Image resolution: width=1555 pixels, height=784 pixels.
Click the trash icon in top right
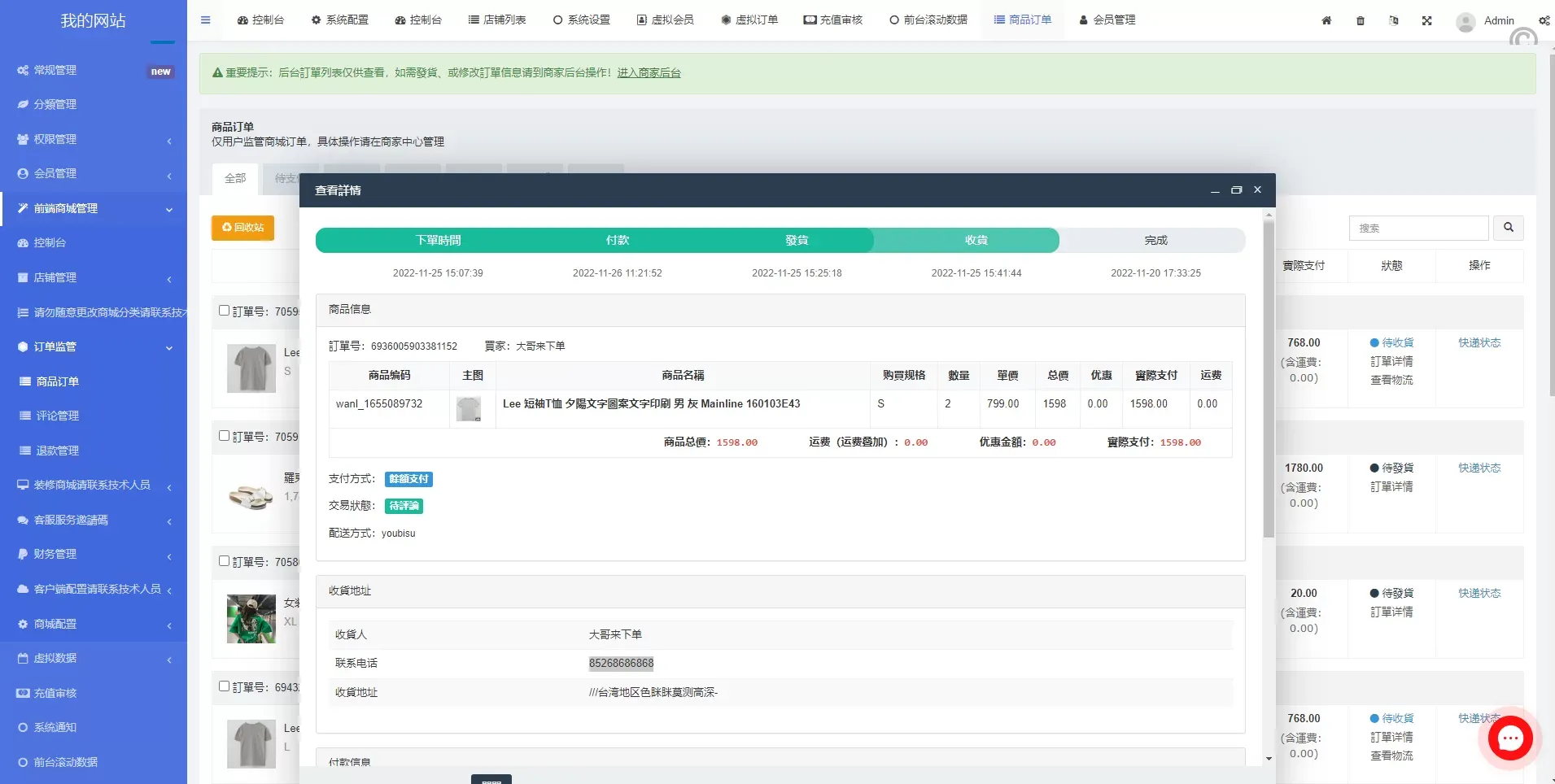[x=1361, y=20]
